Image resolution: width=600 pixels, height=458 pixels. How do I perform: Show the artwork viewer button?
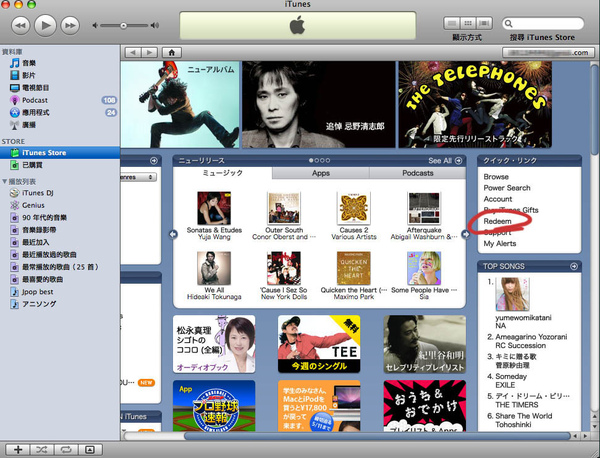(x=90, y=450)
